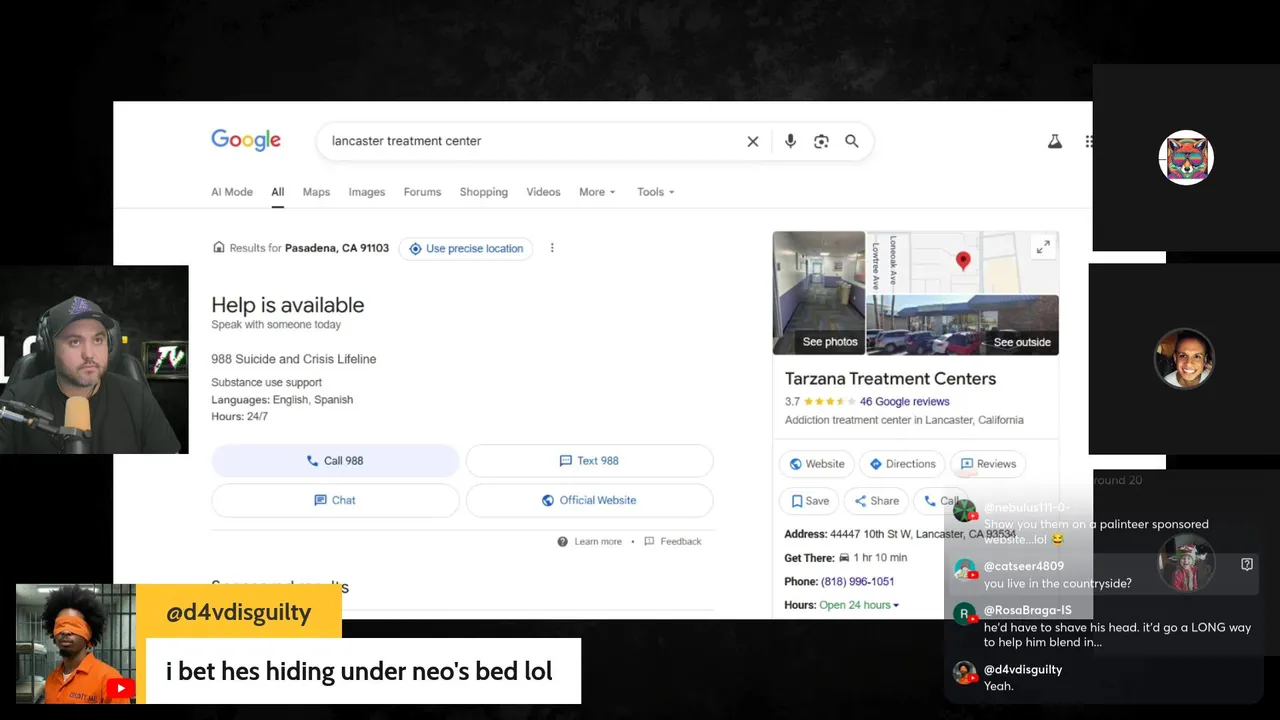Viewport: 1280px width, 720px height.
Task: Open crisis Chat button
Action: [x=335, y=500]
